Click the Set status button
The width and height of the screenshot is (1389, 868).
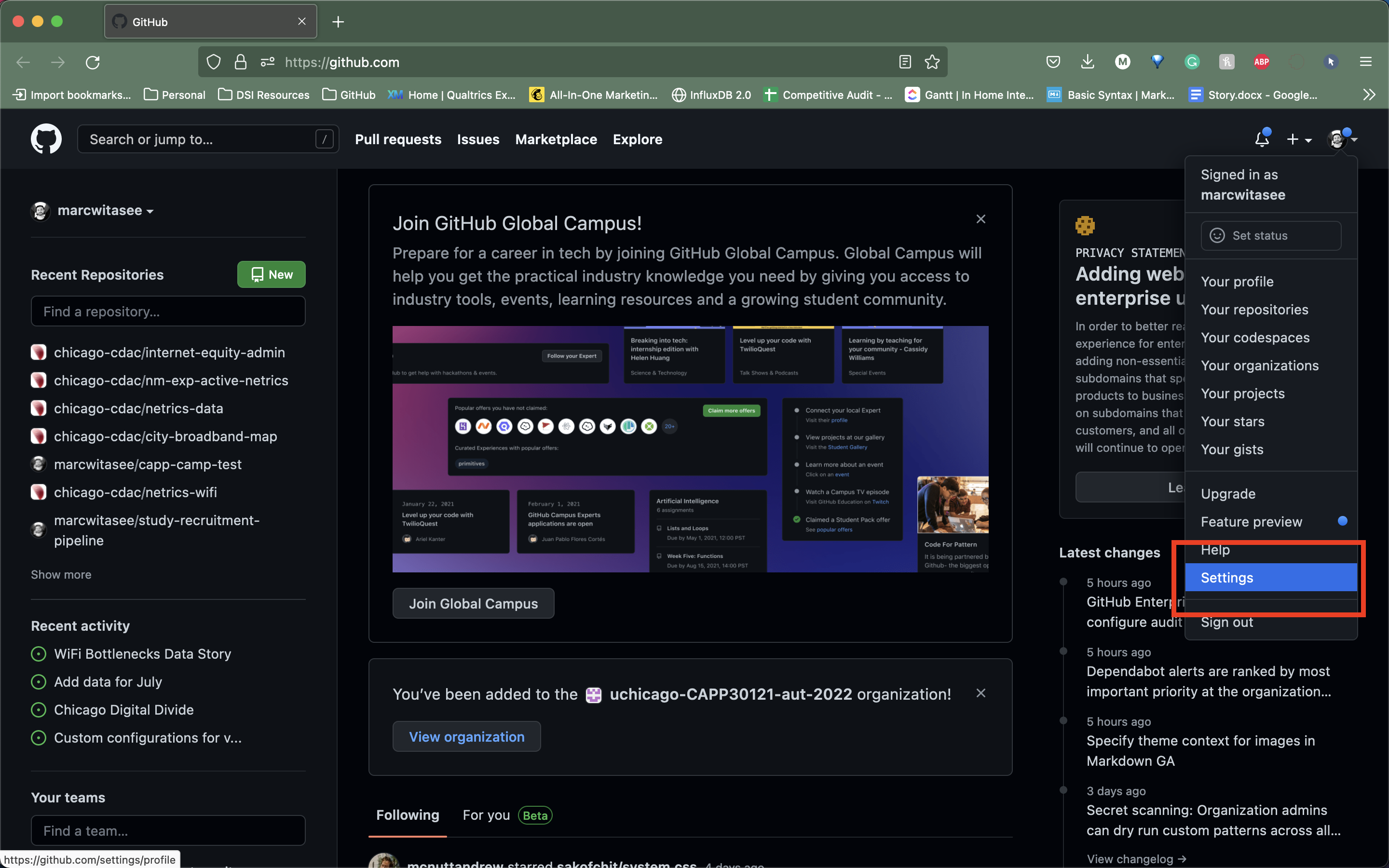pyautogui.click(x=1271, y=235)
